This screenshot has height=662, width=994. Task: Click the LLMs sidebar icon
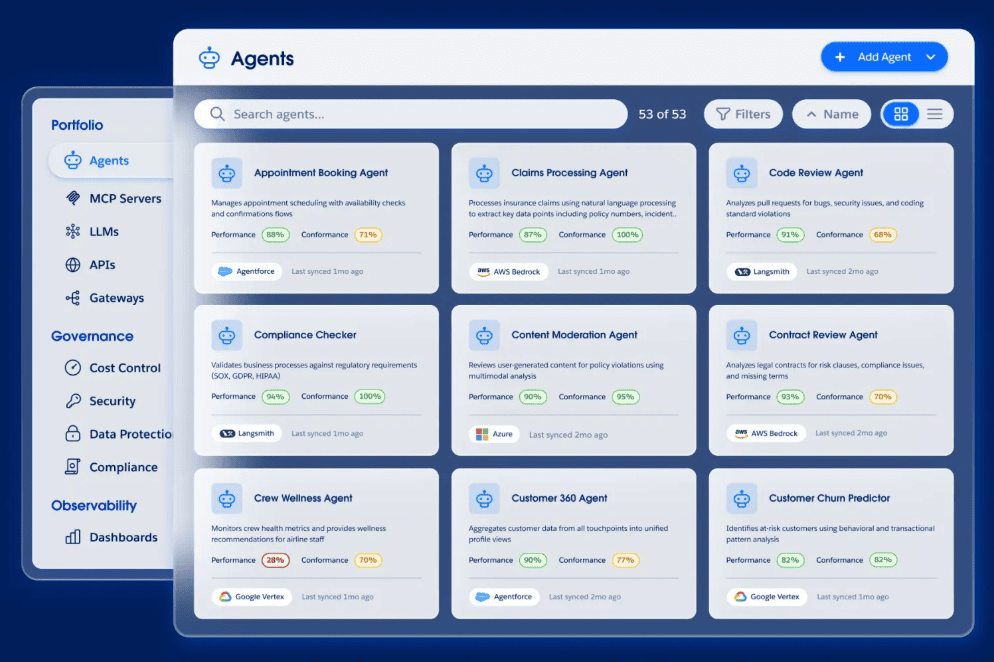(73, 231)
